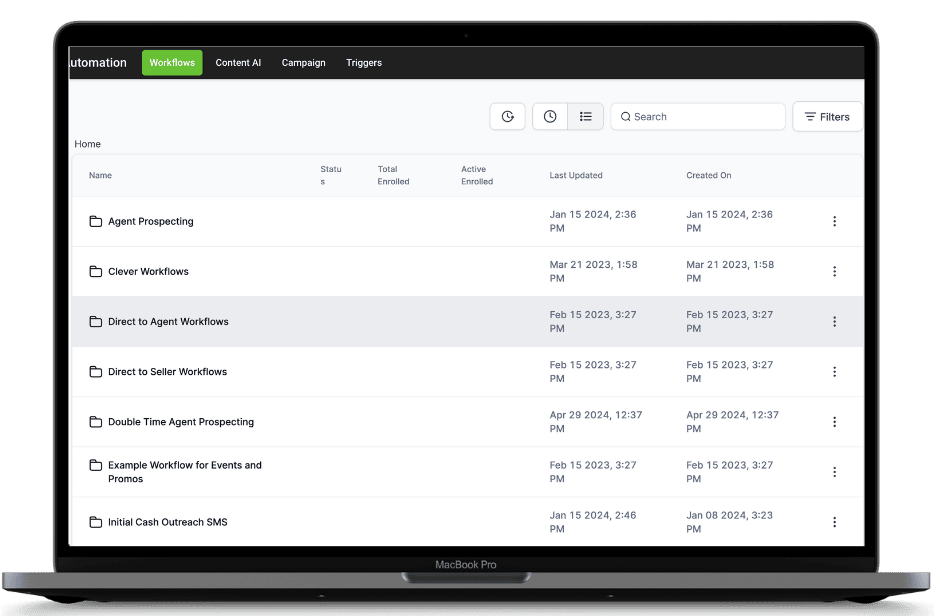Click the folder icon beside Agent Prospecting
The width and height of the screenshot is (934, 616).
[x=96, y=222]
